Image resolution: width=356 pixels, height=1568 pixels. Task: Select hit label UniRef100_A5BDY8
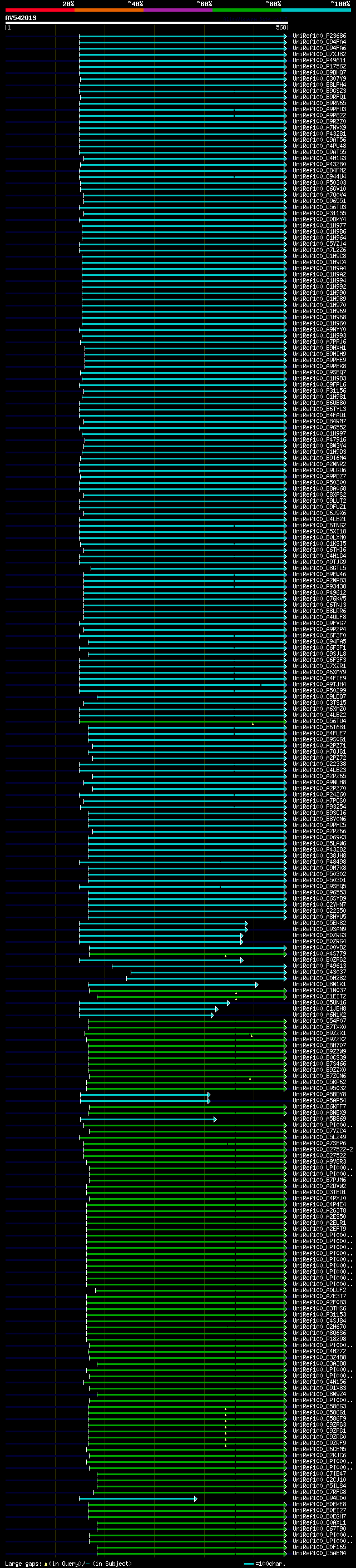tap(319, 1095)
